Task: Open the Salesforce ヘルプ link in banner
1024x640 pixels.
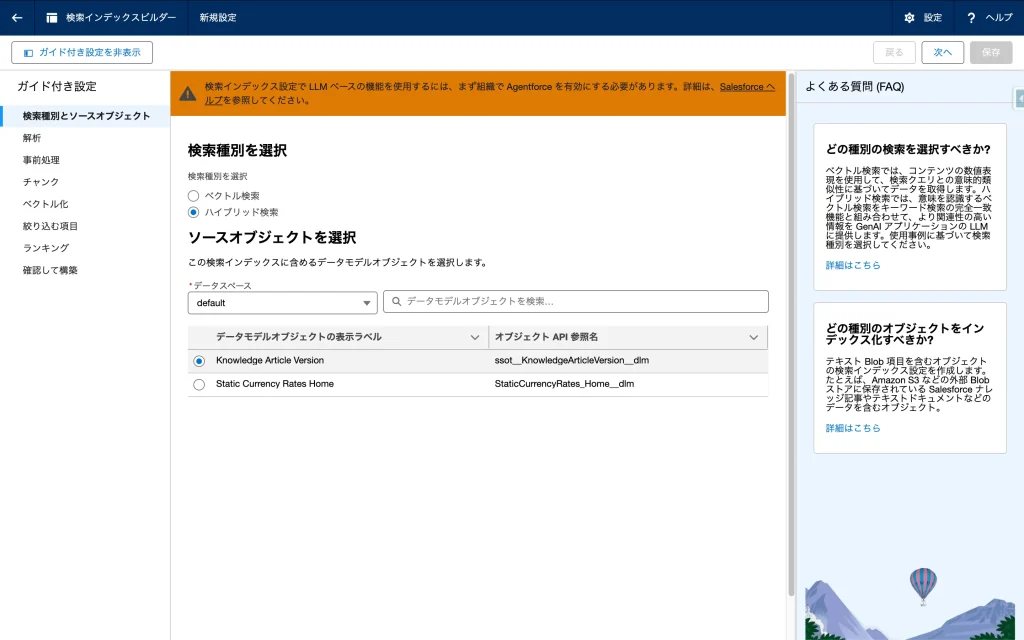Action: [x=746, y=87]
